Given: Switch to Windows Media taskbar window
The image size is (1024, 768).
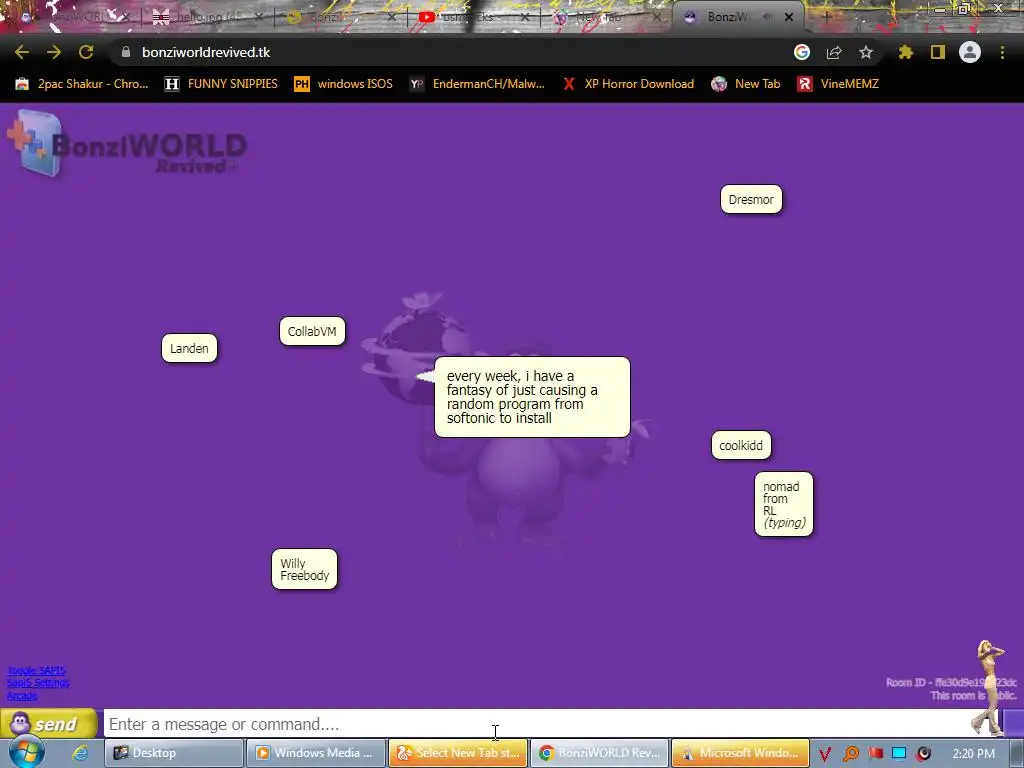Looking at the screenshot, I should [315, 753].
